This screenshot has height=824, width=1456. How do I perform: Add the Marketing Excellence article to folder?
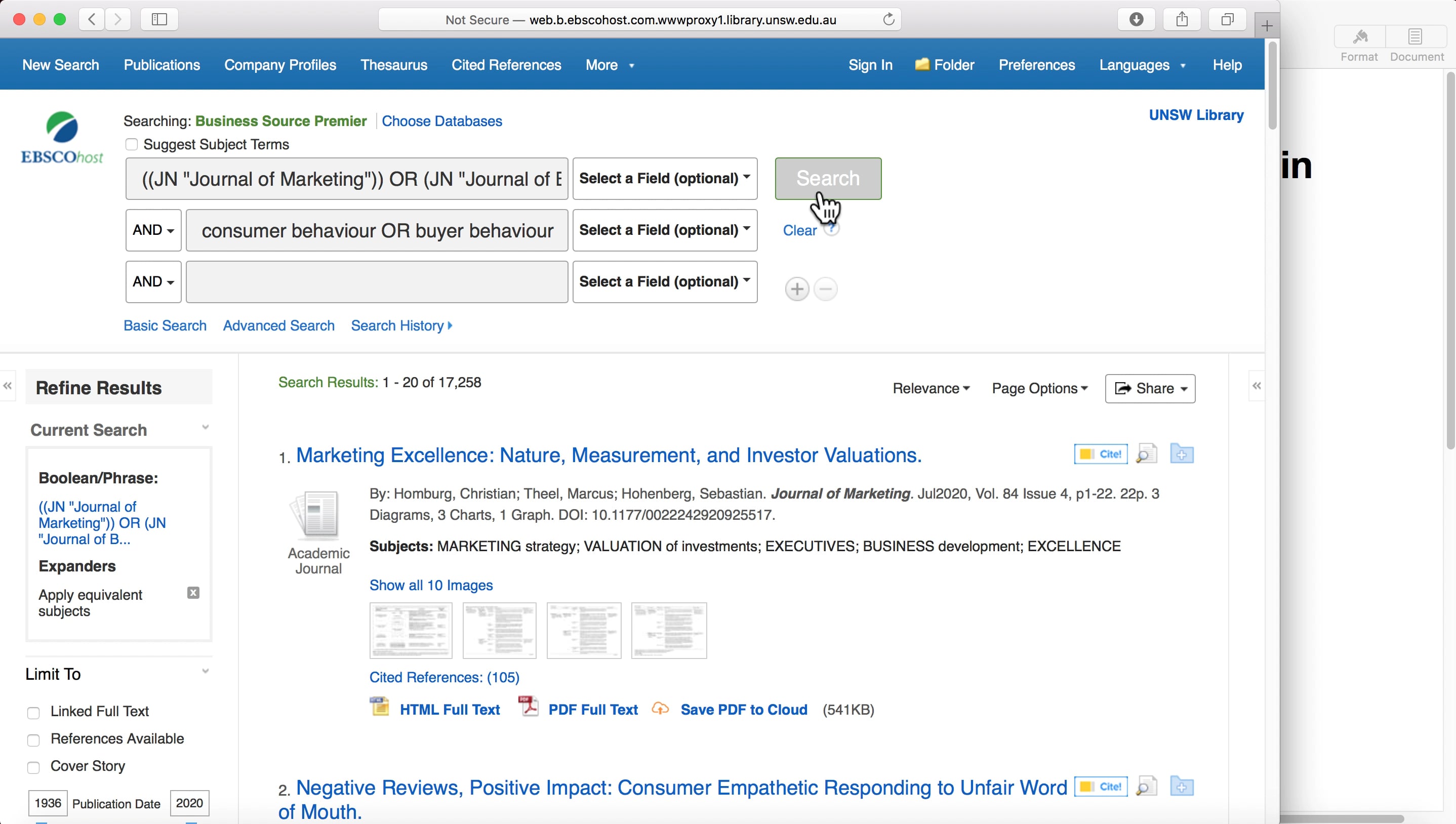coord(1182,454)
